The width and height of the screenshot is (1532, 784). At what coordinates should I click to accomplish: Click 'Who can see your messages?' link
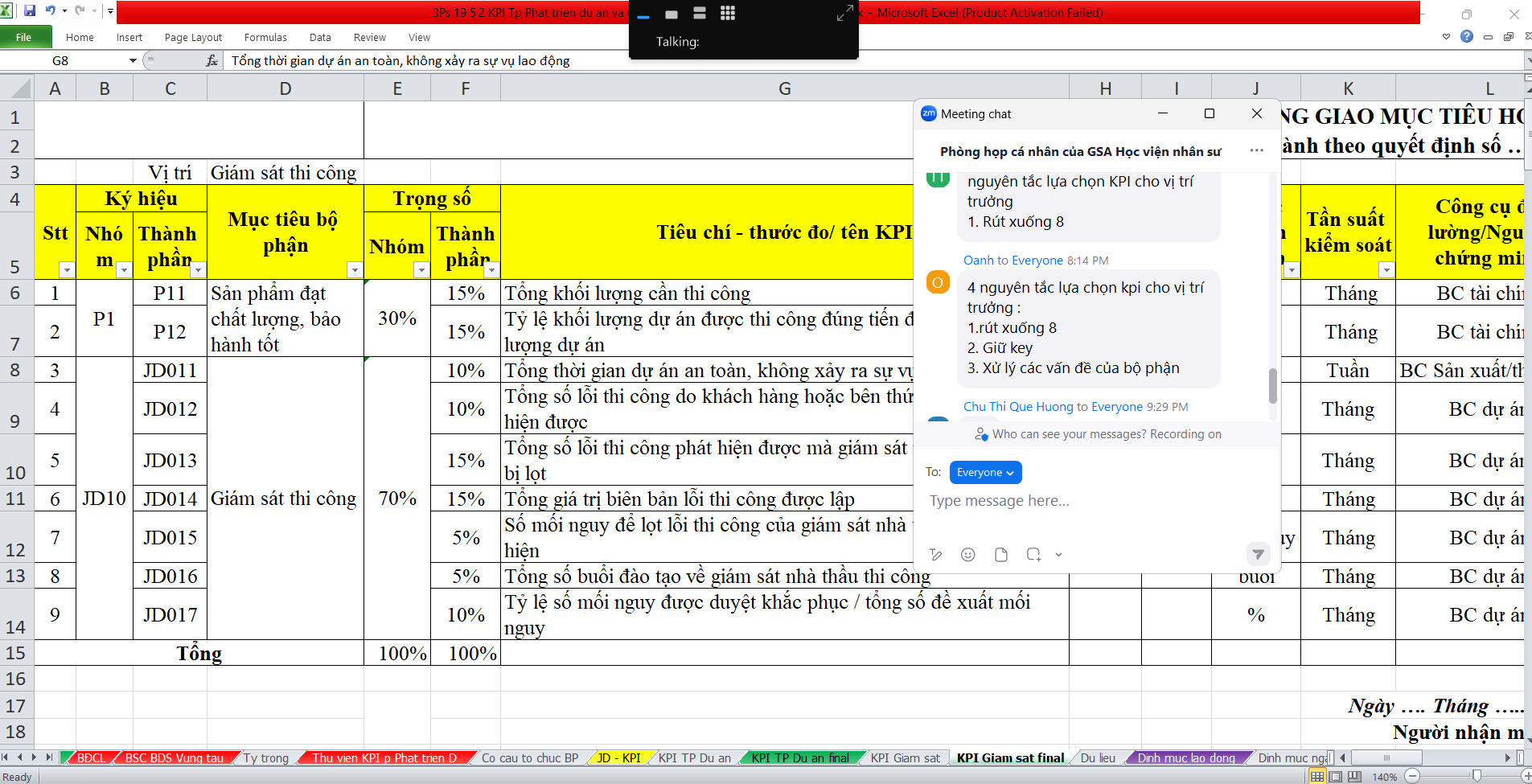[1068, 434]
